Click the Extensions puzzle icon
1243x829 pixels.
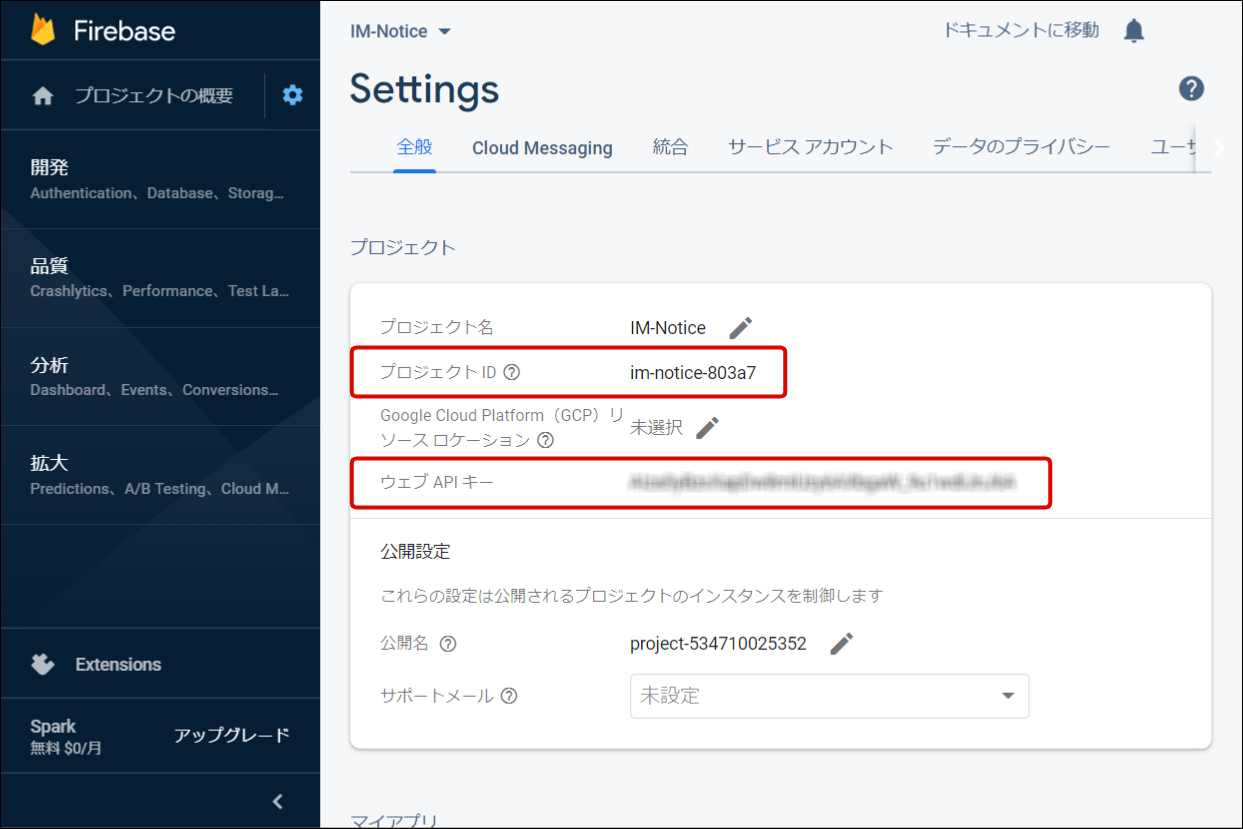(x=42, y=664)
